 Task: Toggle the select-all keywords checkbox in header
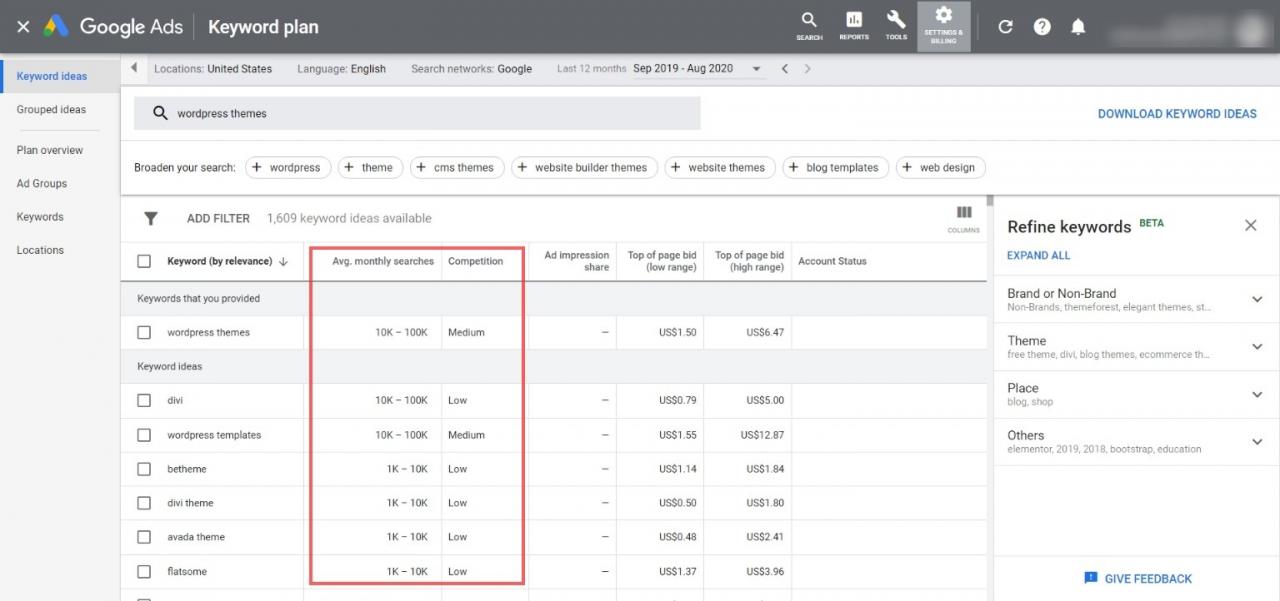[x=144, y=261]
